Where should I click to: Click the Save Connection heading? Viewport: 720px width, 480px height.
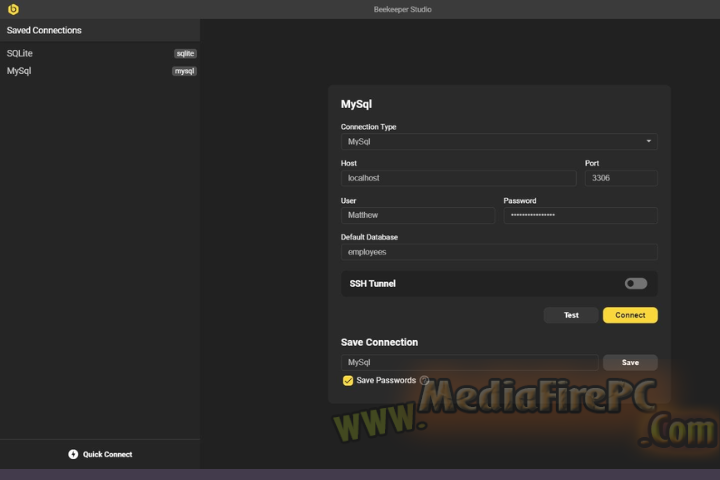coord(379,342)
